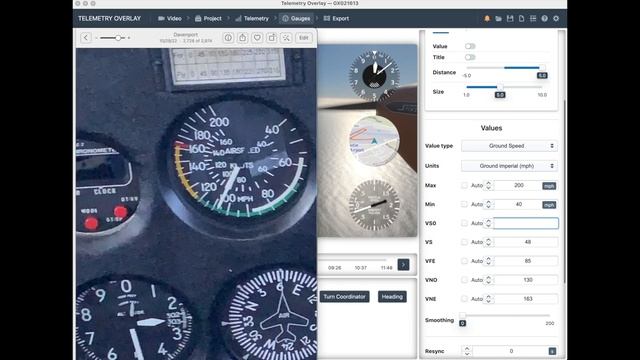This screenshot has width=640, height=360.
Task: Click the VS field showing 48
Action: (526, 242)
